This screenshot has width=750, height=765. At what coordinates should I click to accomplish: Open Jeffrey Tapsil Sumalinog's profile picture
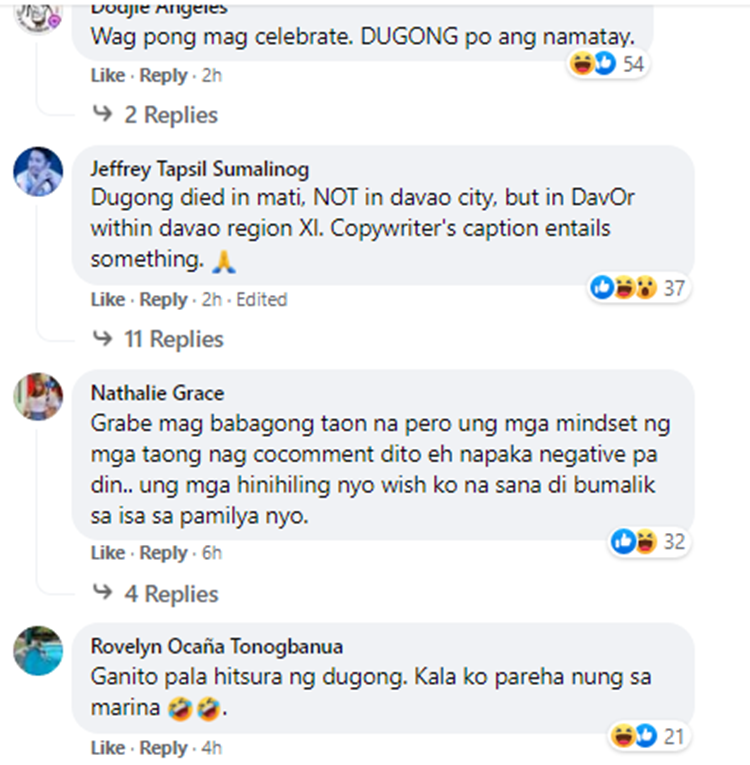(x=38, y=172)
